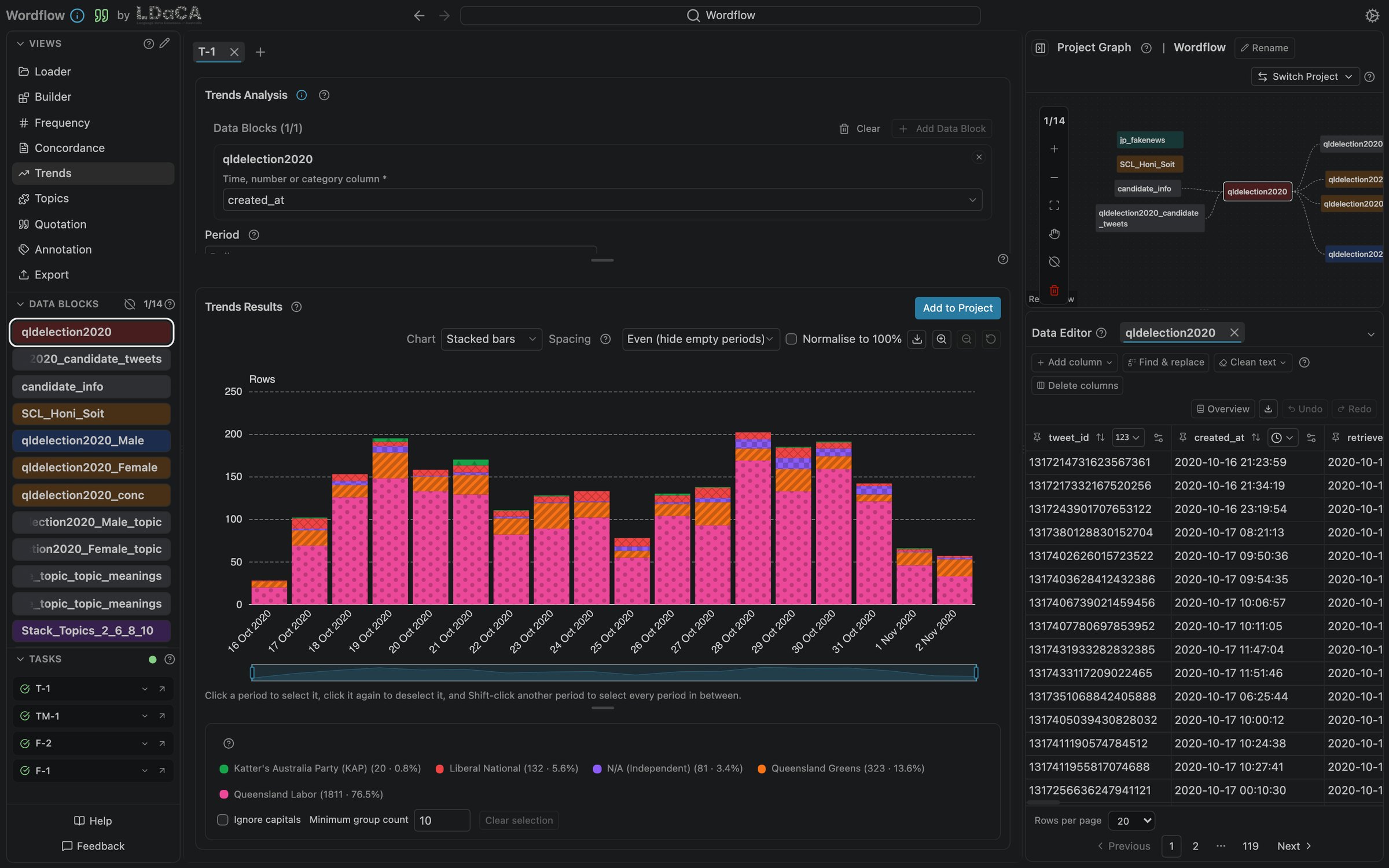Viewport: 1389px width, 868px height.
Task: Open T-1 task in new view arrow
Action: (x=162, y=689)
